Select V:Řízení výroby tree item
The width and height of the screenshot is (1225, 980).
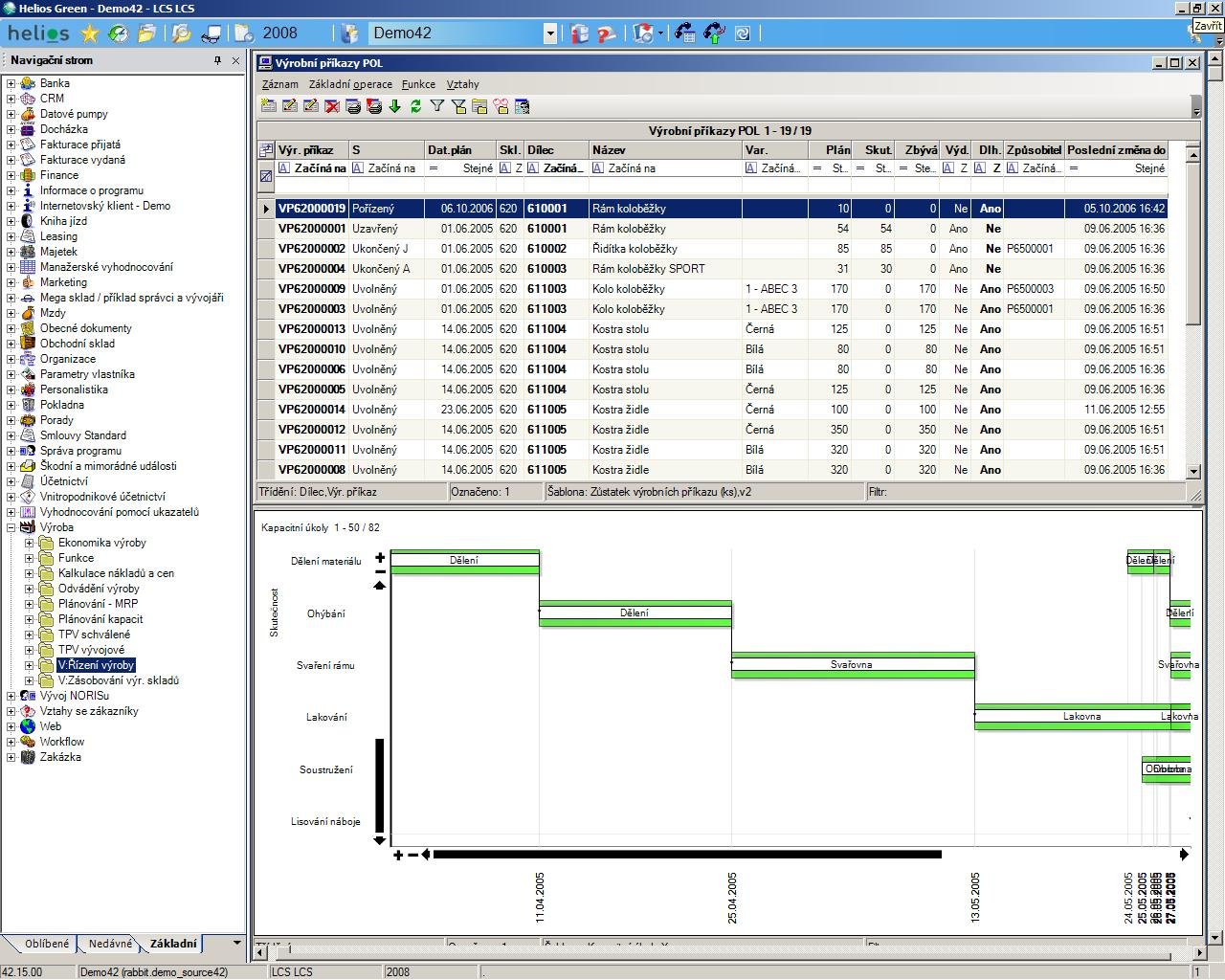pos(96,665)
